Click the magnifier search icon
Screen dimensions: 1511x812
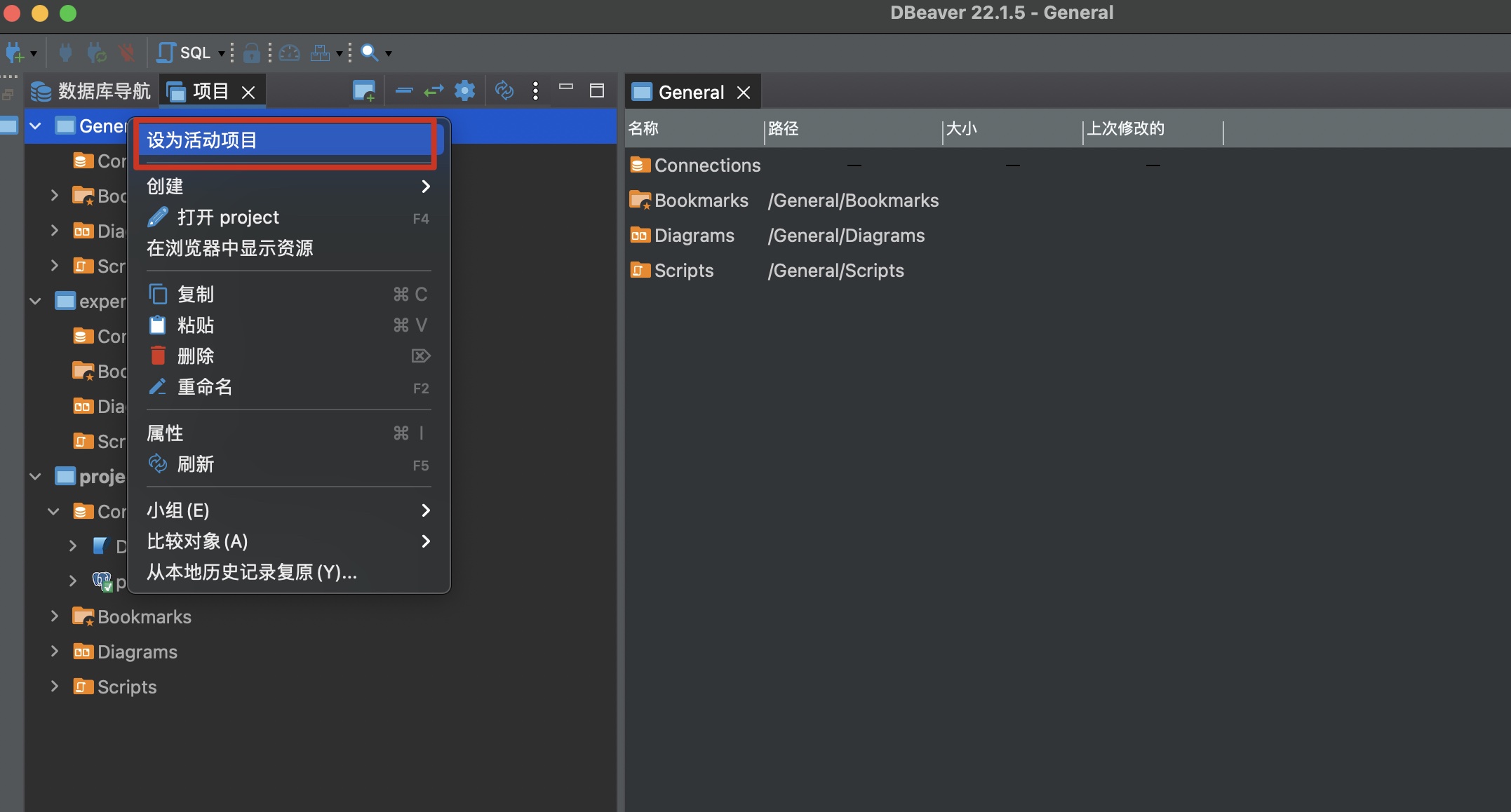coord(369,53)
